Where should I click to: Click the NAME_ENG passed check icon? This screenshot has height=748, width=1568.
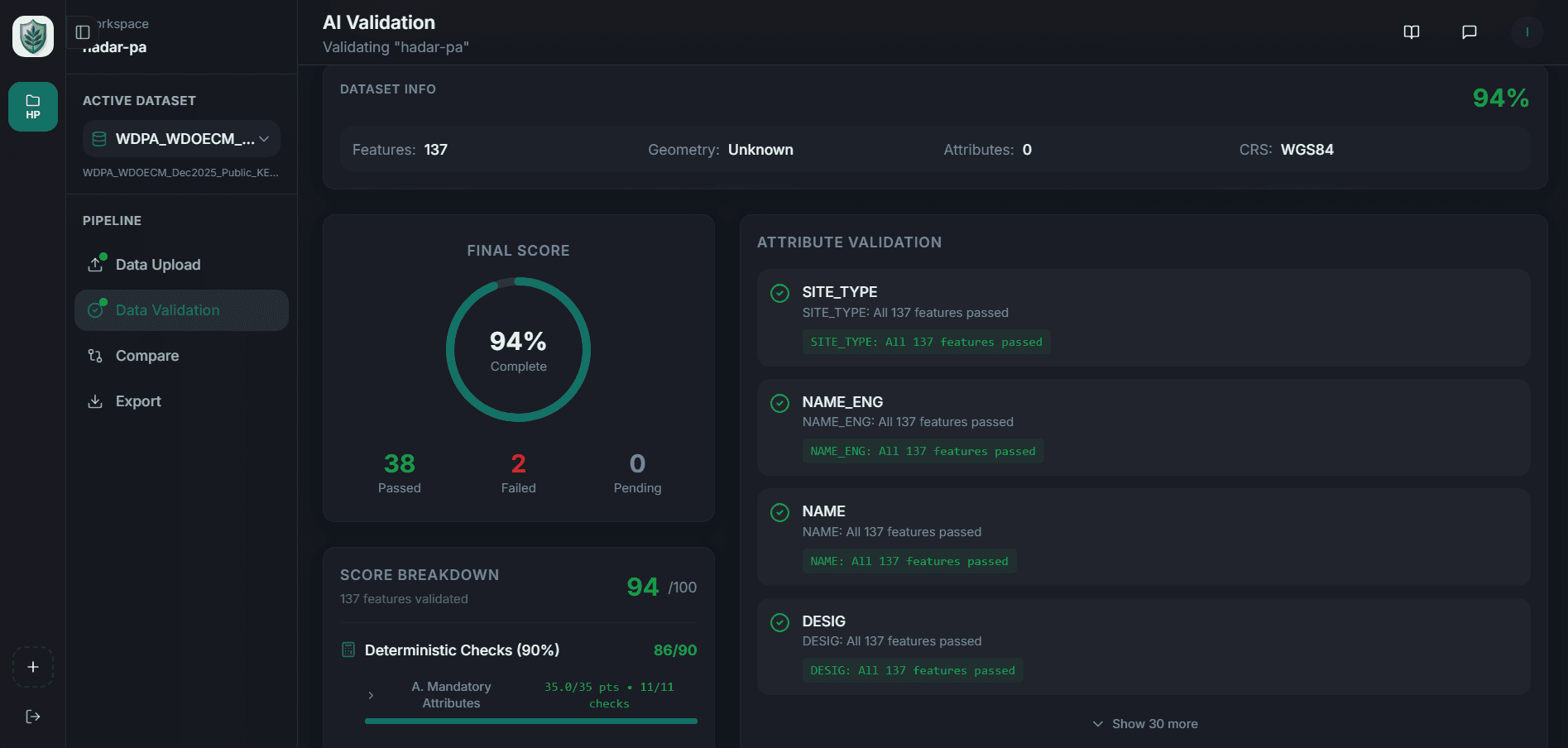point(779,403)
